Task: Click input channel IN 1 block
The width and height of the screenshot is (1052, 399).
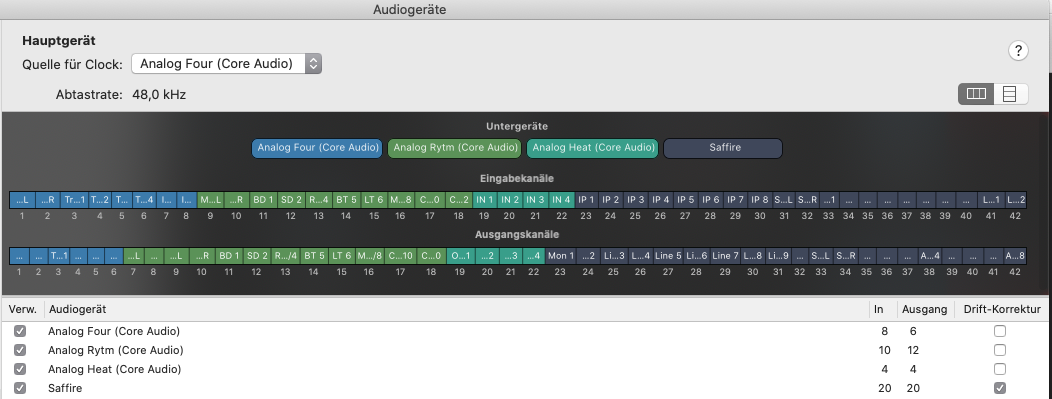Action: coord(484,200)
